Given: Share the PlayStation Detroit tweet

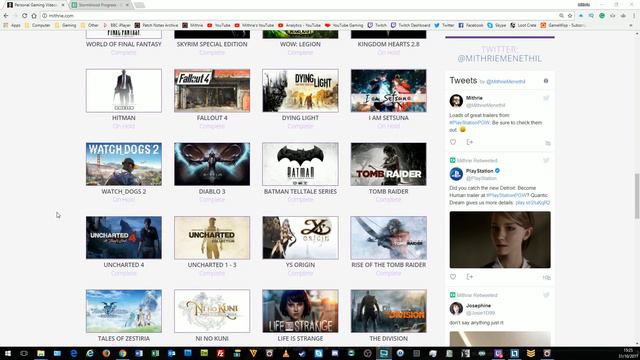Looking at the screenshot, I should point(470,277).
